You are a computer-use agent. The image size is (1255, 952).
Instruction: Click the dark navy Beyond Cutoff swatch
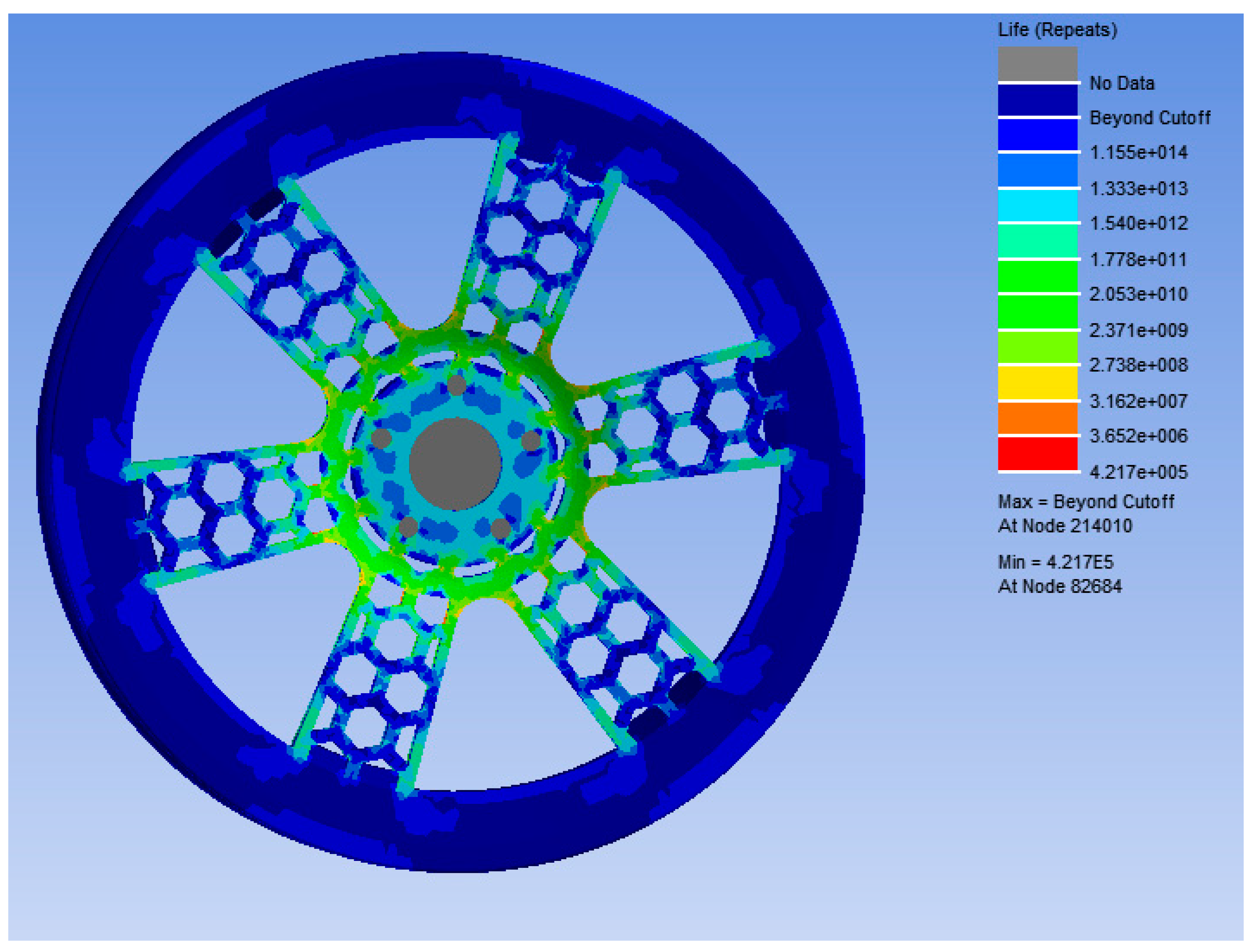pyautogui.click(x=1037, y=99)
